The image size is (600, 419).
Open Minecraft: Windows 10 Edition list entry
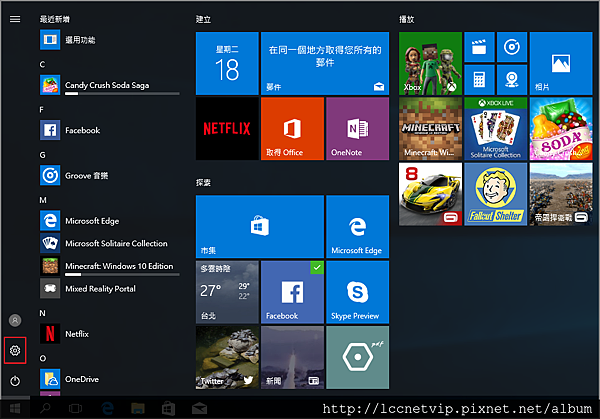pyautogui.click(x=110, y=266)
